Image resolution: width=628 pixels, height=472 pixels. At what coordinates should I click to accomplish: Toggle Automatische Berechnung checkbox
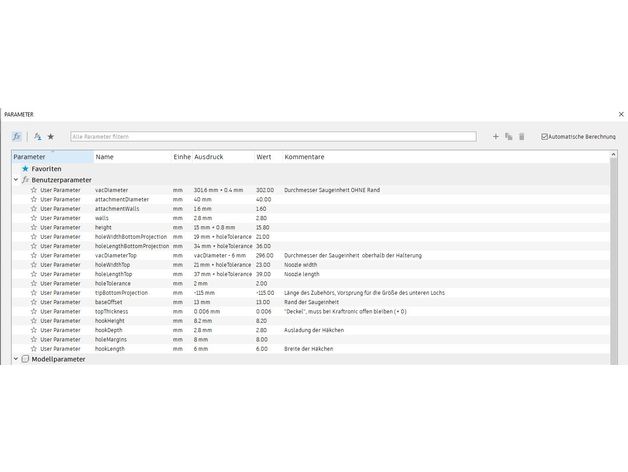[544, 136]
